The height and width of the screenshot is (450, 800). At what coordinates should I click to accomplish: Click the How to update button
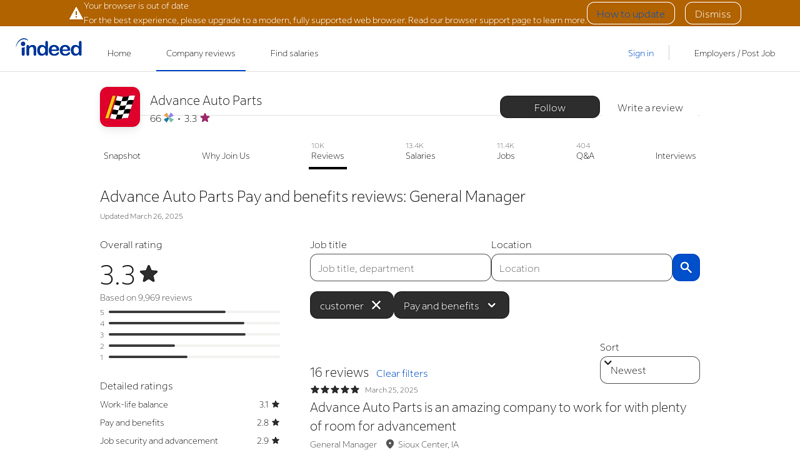(630, 13)
